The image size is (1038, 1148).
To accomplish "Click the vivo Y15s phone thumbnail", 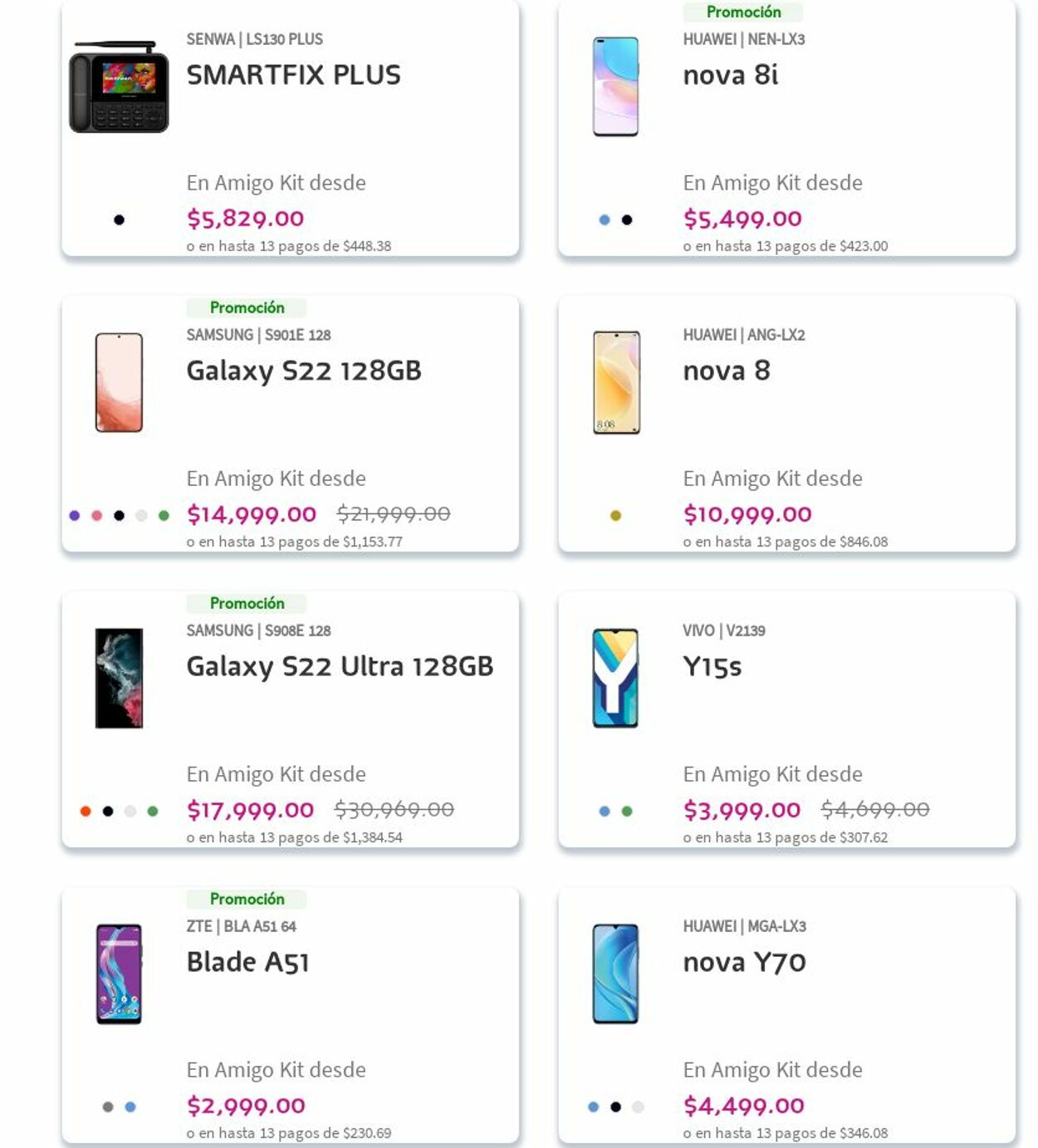I will (615, 678).
